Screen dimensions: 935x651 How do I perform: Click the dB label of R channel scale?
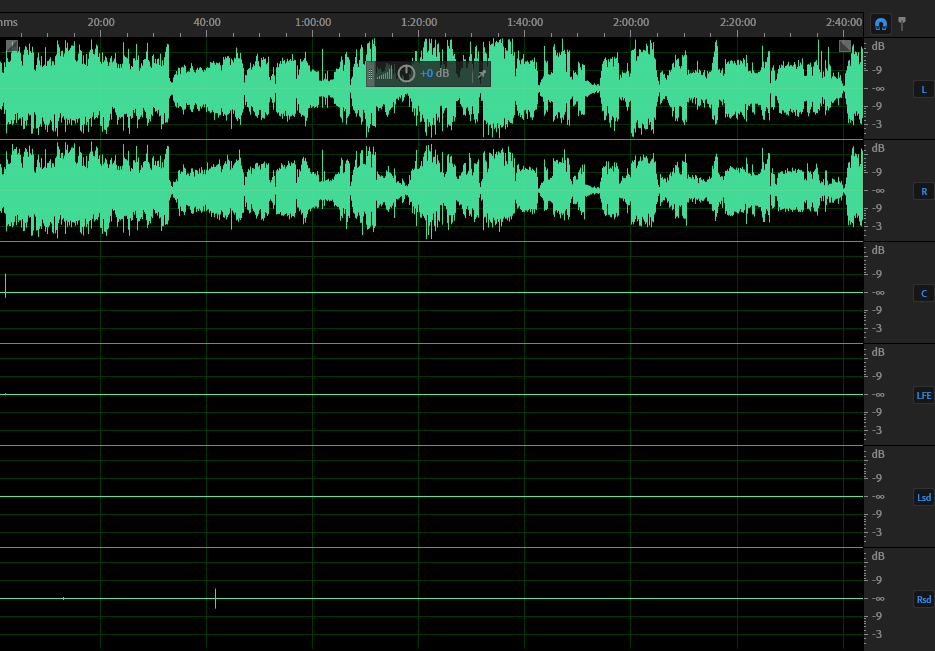coord(878,148)
